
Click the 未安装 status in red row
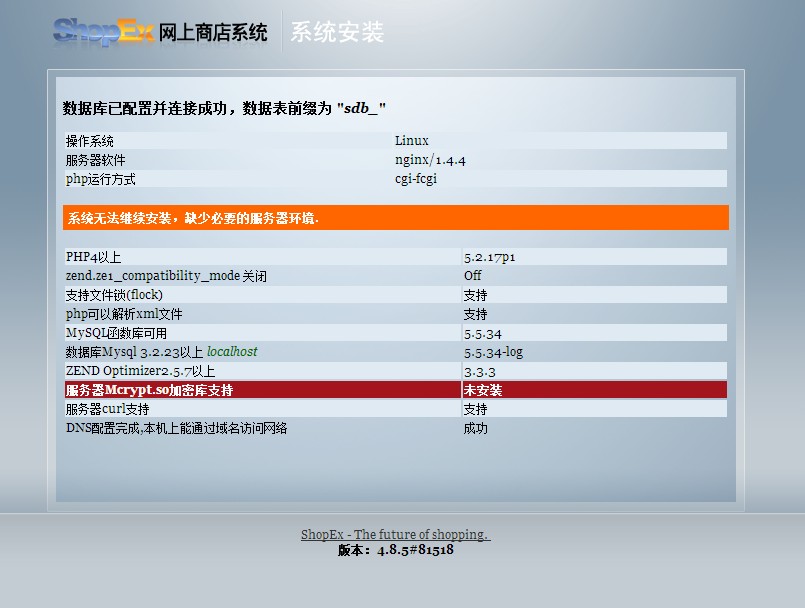[x=483, y=390]
